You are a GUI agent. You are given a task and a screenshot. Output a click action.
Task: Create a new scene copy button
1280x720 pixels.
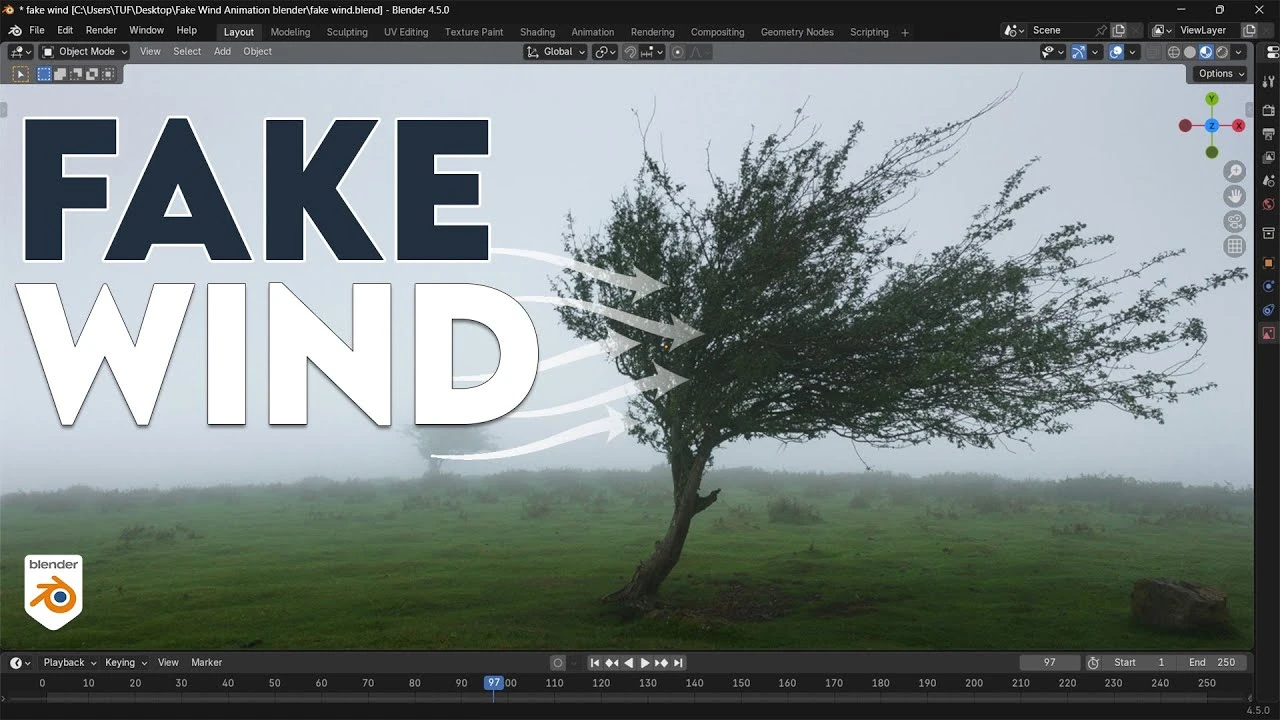tap(1119, 31)
